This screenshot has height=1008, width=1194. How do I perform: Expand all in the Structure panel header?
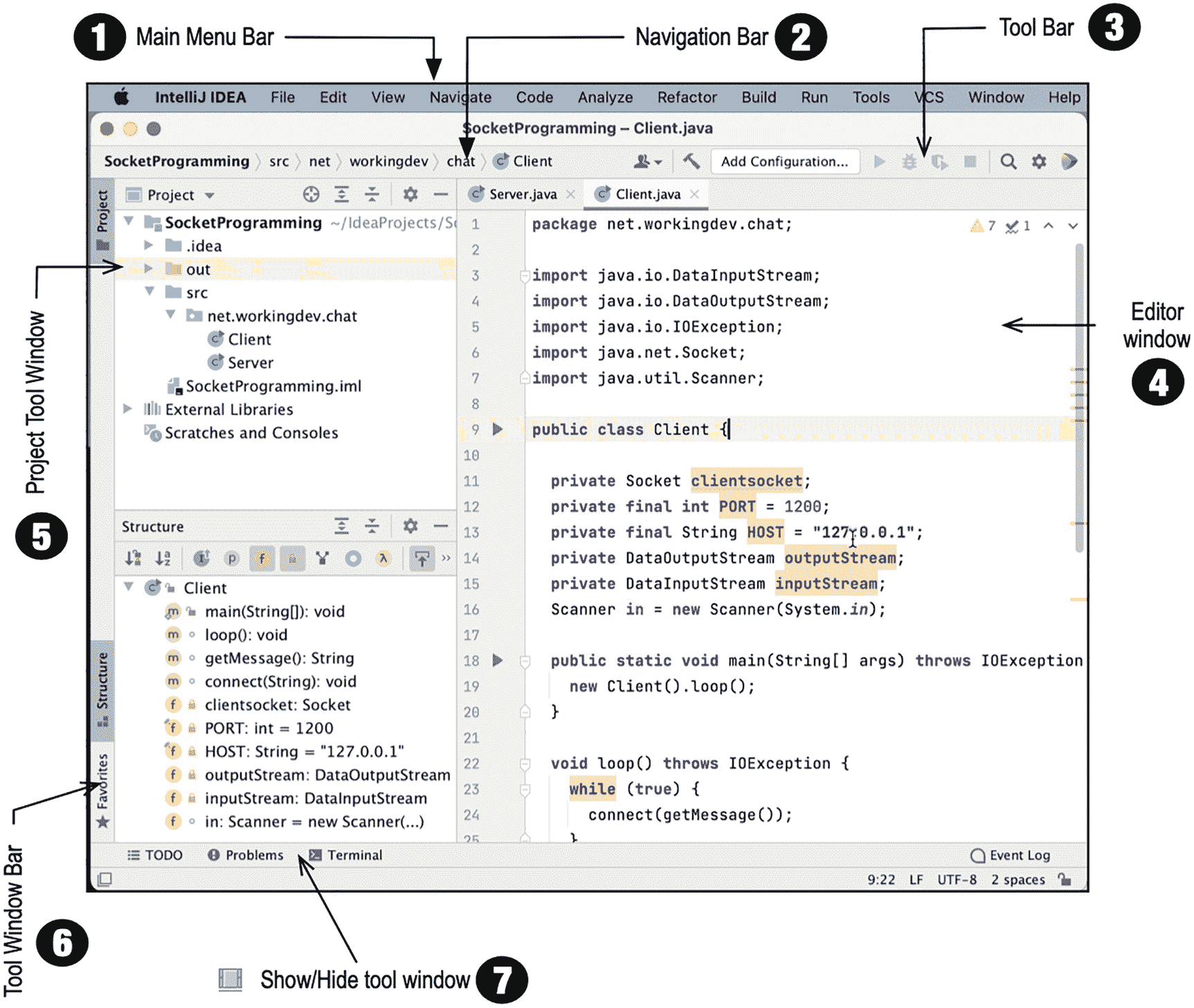[x=341, y=526]
